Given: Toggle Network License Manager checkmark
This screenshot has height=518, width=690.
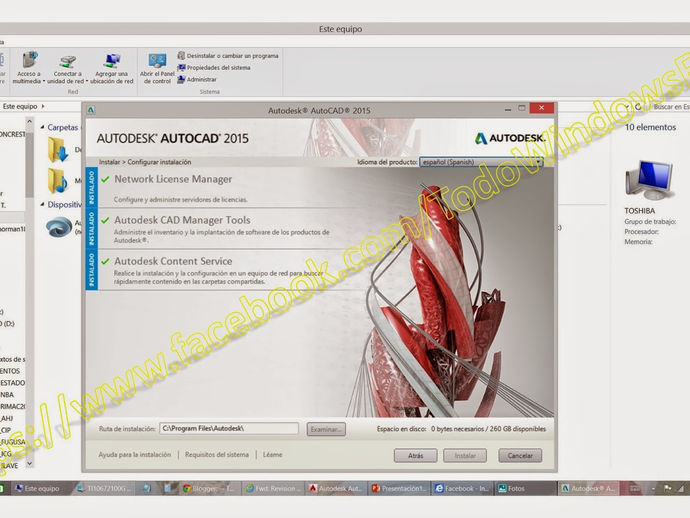Looking at the screenshot, I should (x=105, y=179).
